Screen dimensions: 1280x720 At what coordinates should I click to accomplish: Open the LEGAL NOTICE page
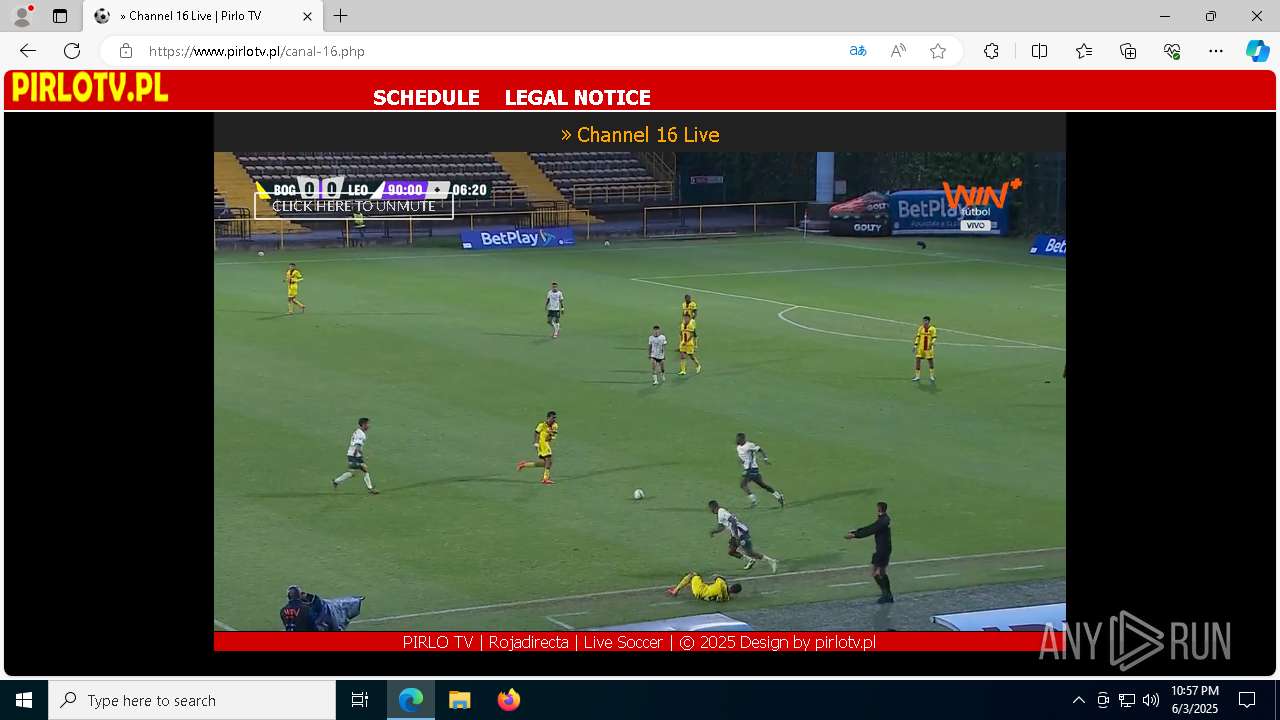coord(577,98)
